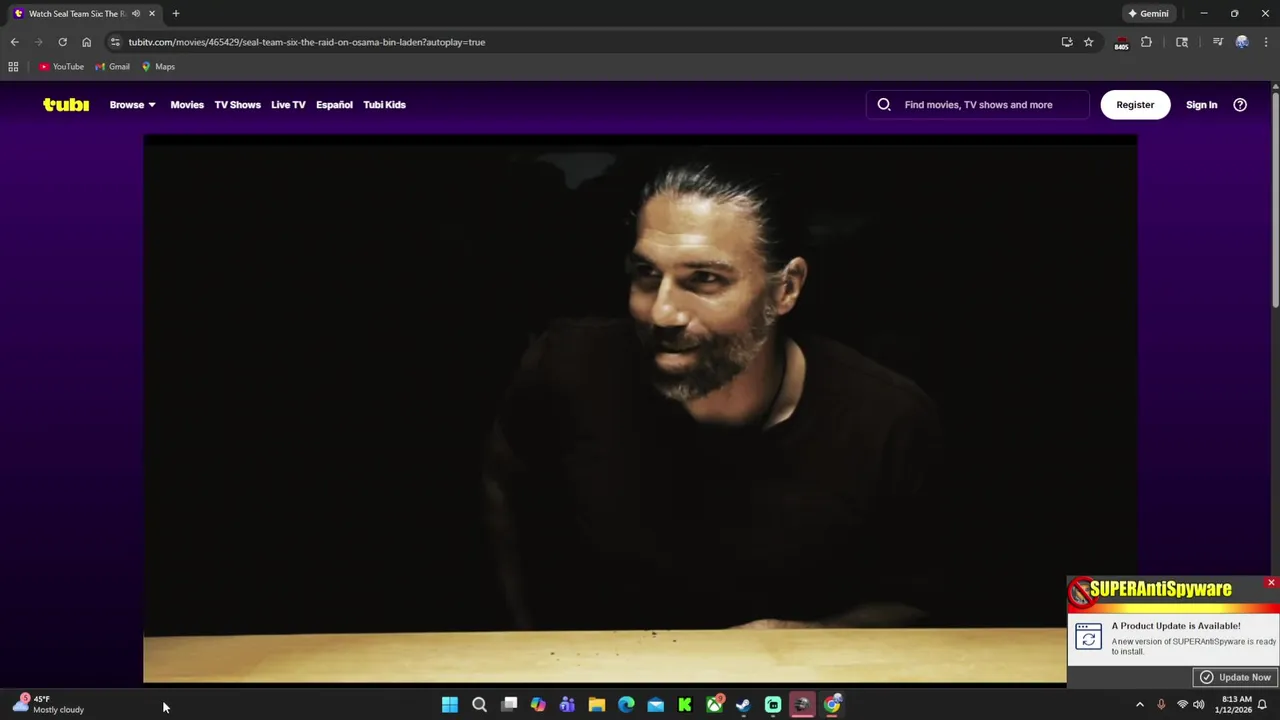Open the Gemini button in Chrome
Viewport: 1280px width, 720px height.
[x=1148, y=13]
